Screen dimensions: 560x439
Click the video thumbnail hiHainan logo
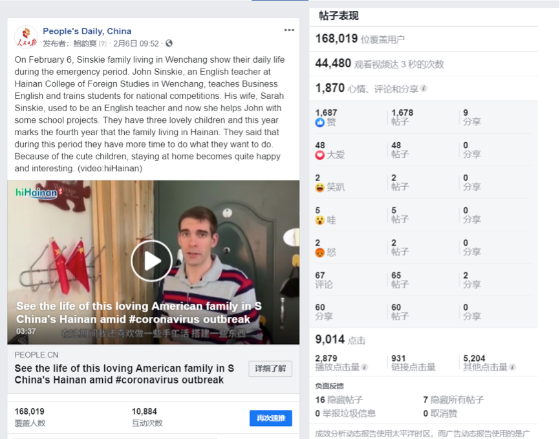pyautogui.click(x=37, y=193)
